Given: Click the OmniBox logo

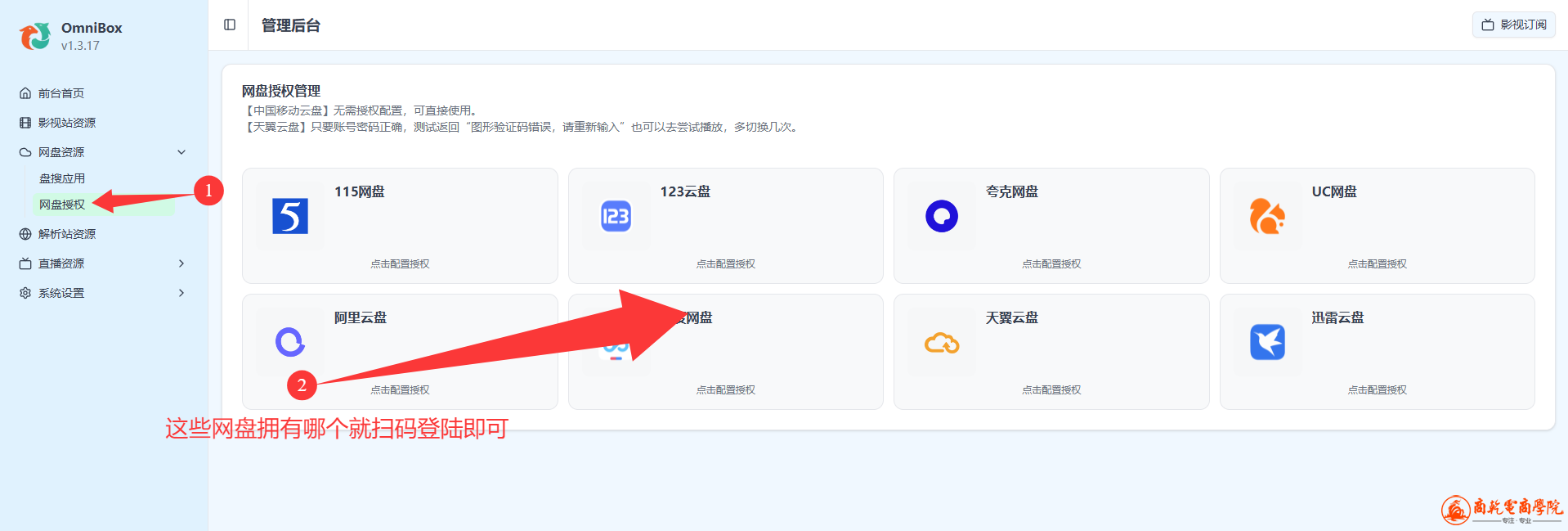Looking at the screenshot, I should click(35, 36).
